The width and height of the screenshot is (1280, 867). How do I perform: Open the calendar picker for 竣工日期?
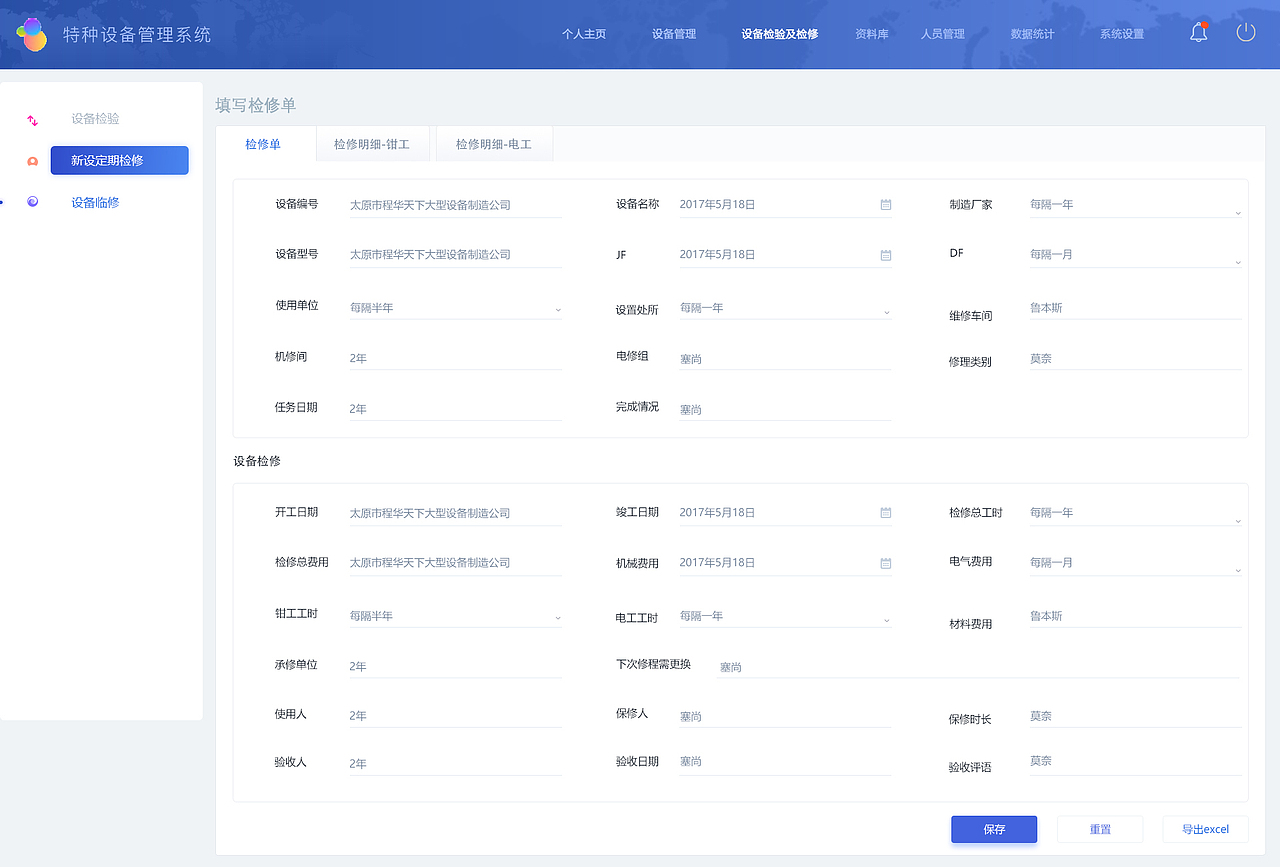pos(884,512)
